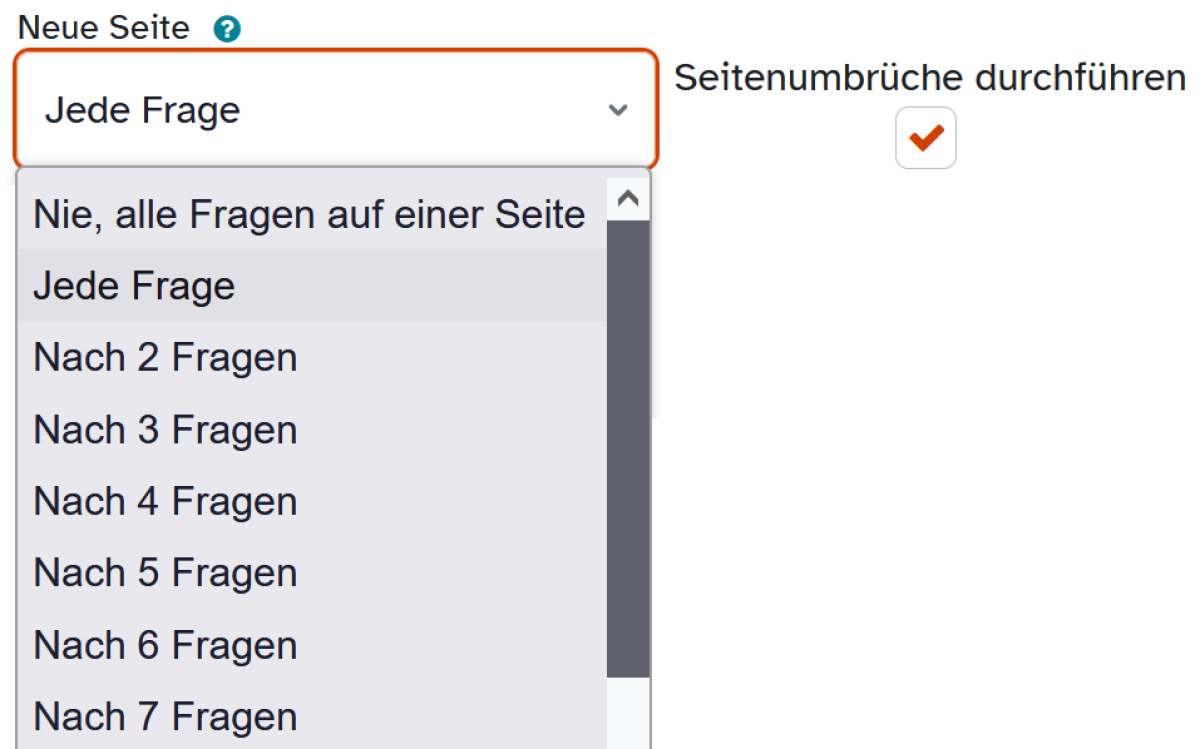Click the 'Seitenumbrüche durchführen' label text
Image resolution: width=1200 pixels, height=749 pixels.
pyautogui.click(x=930, y=78)
